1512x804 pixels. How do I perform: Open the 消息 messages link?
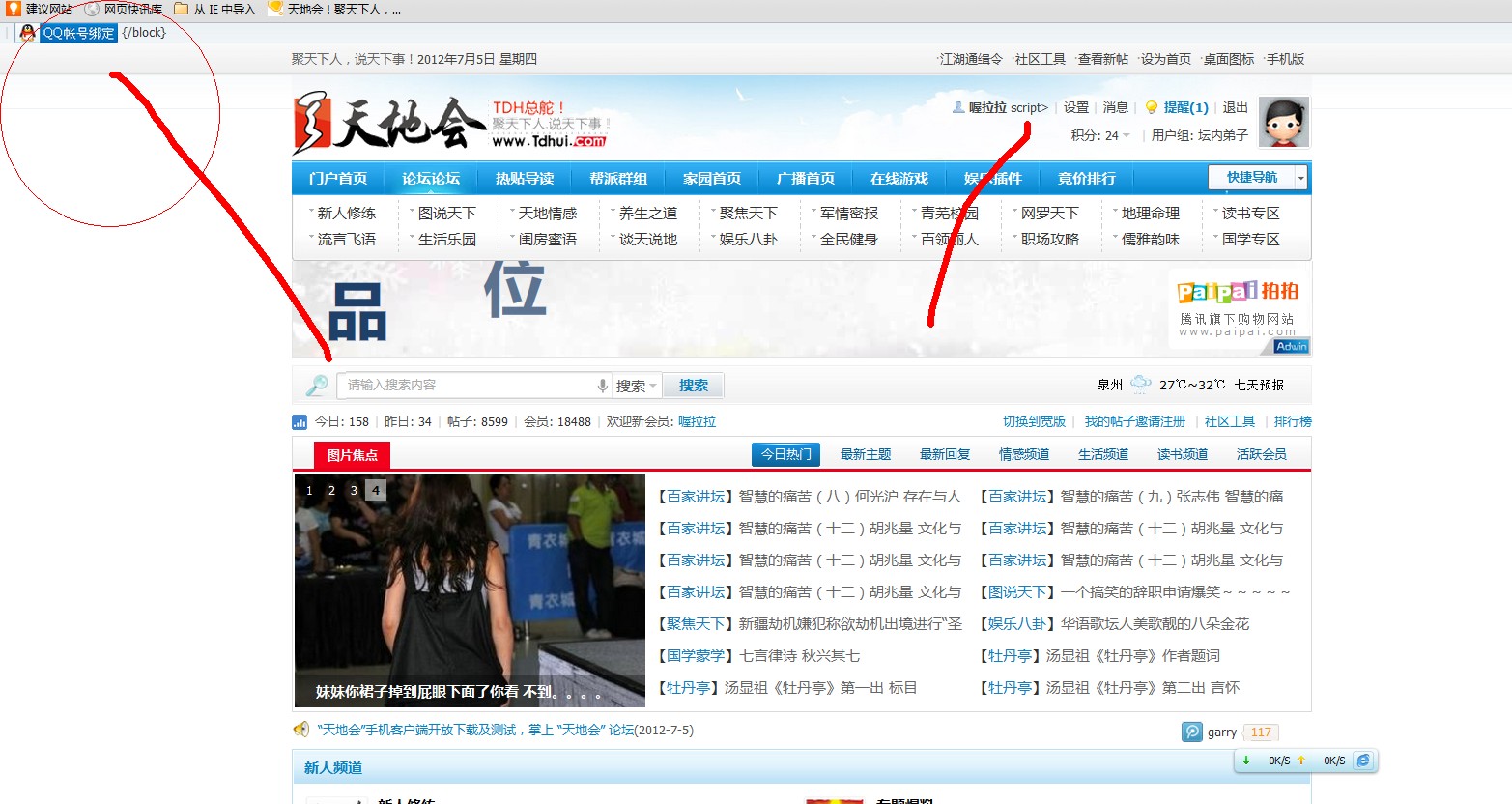[x=1116, y=107]
